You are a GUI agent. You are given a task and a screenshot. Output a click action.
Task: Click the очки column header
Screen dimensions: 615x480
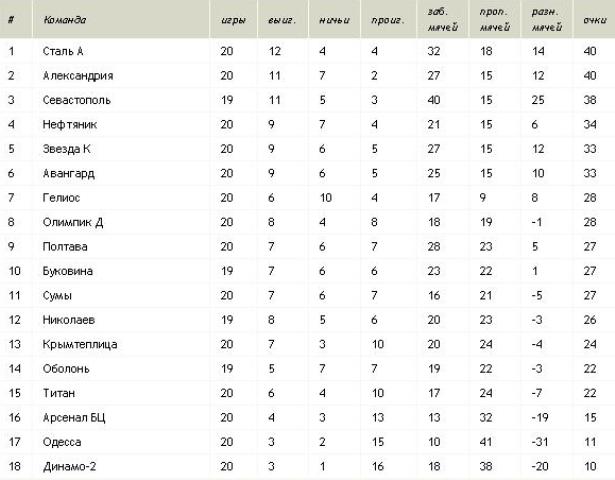point(595,20)
